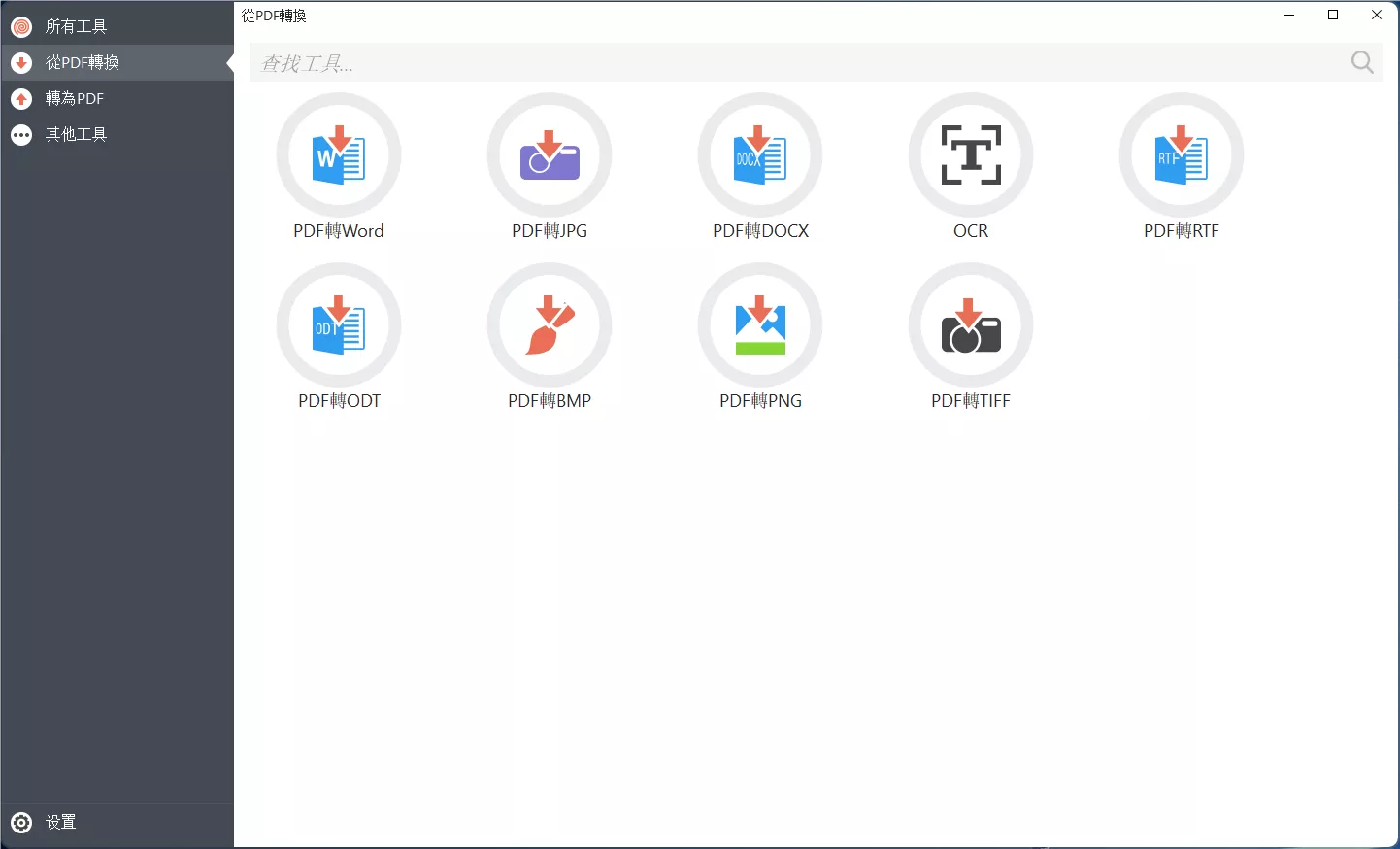Minimize the 從PDF轉換 window
Image resolution: width=1400 pixels, height=849 pixels.
tap(1289, 15)
